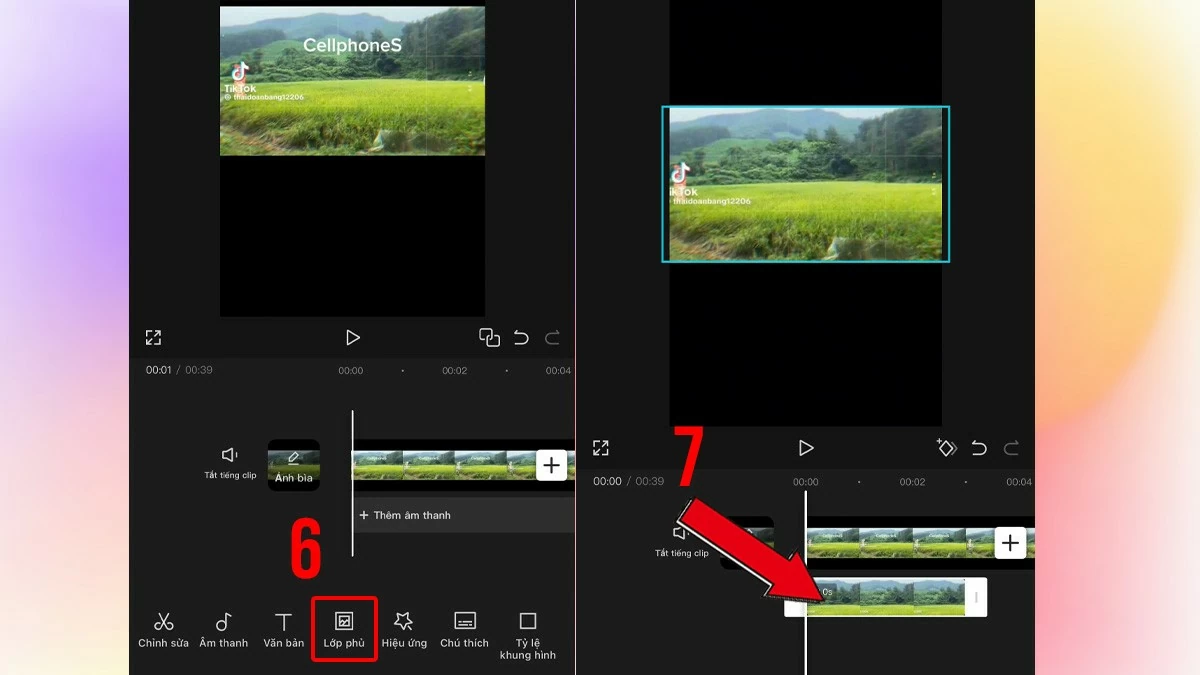Open Tỷ lệ khung hình aspect ratio settings

[527, 629]
